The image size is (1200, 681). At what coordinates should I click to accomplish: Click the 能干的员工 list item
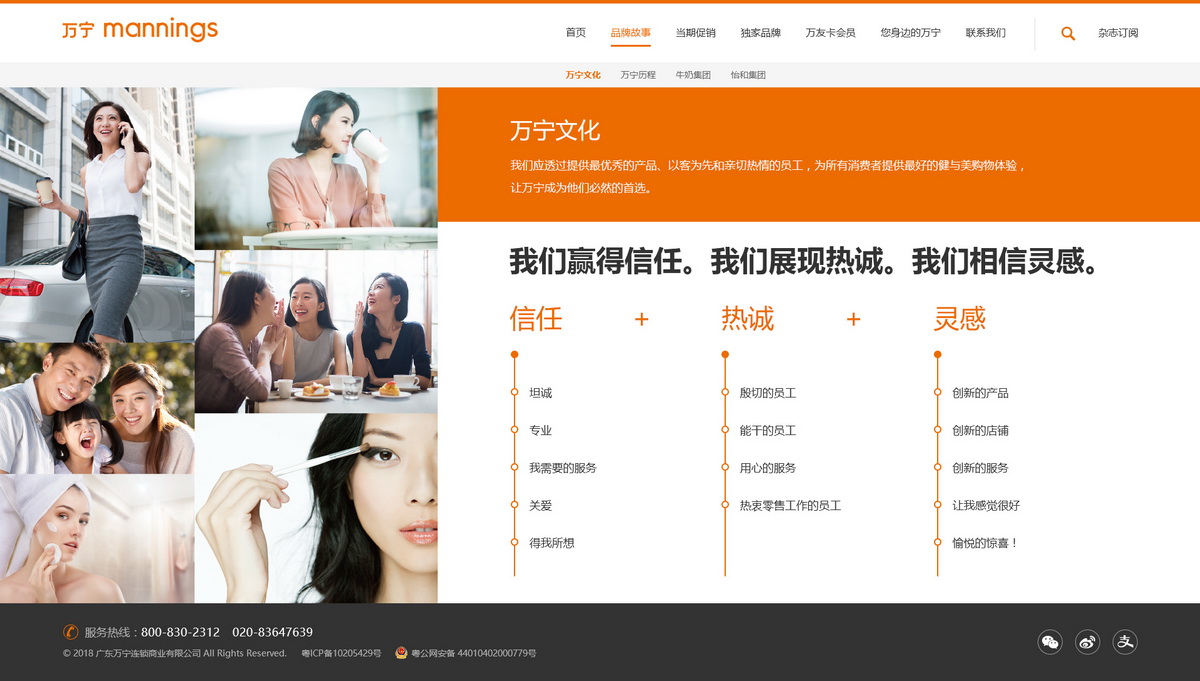point(768,431)
